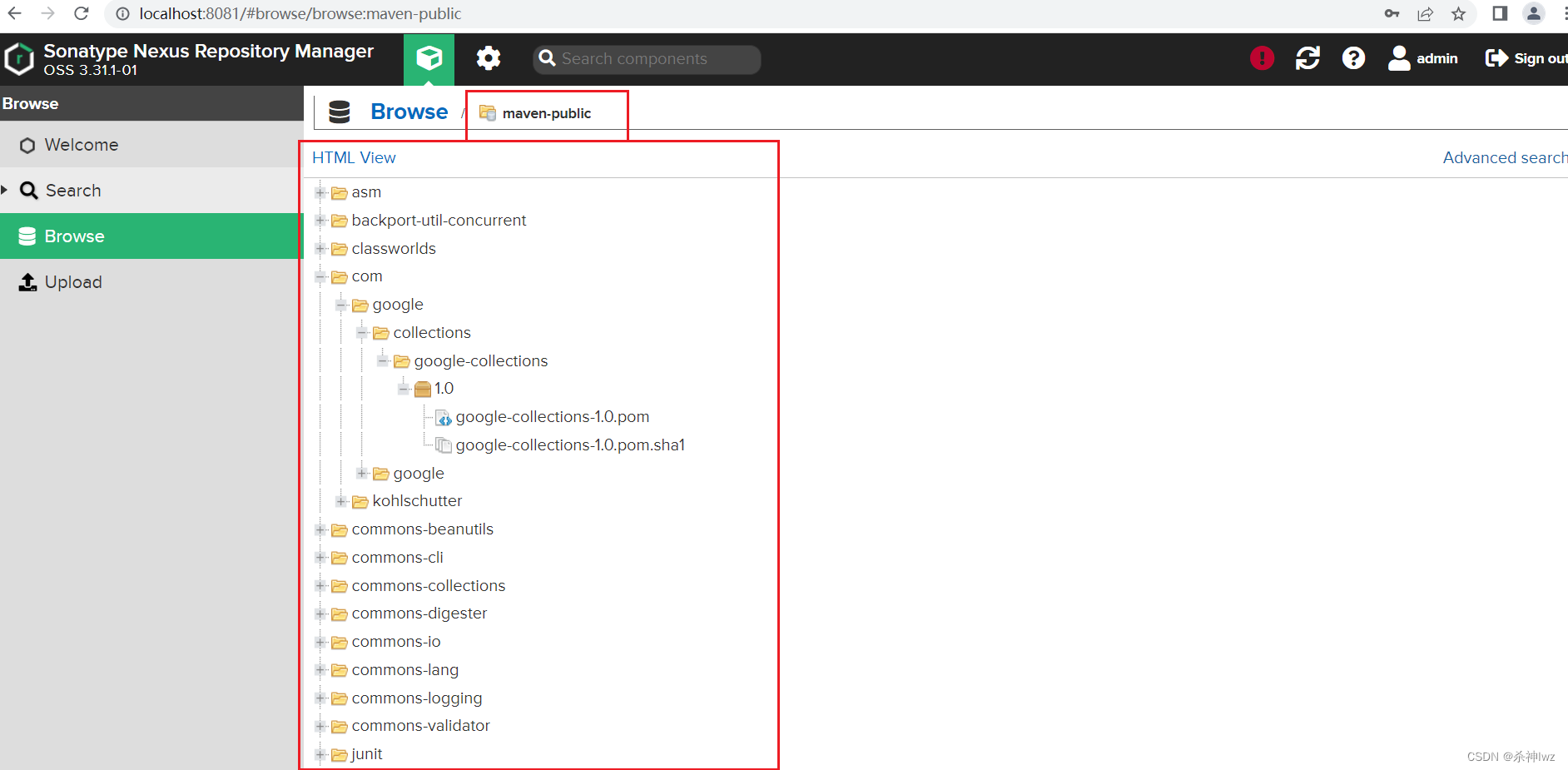Viewport: 1568px width, 770px height.
Task: Click the Sign out button
Action: [1526, 58]
